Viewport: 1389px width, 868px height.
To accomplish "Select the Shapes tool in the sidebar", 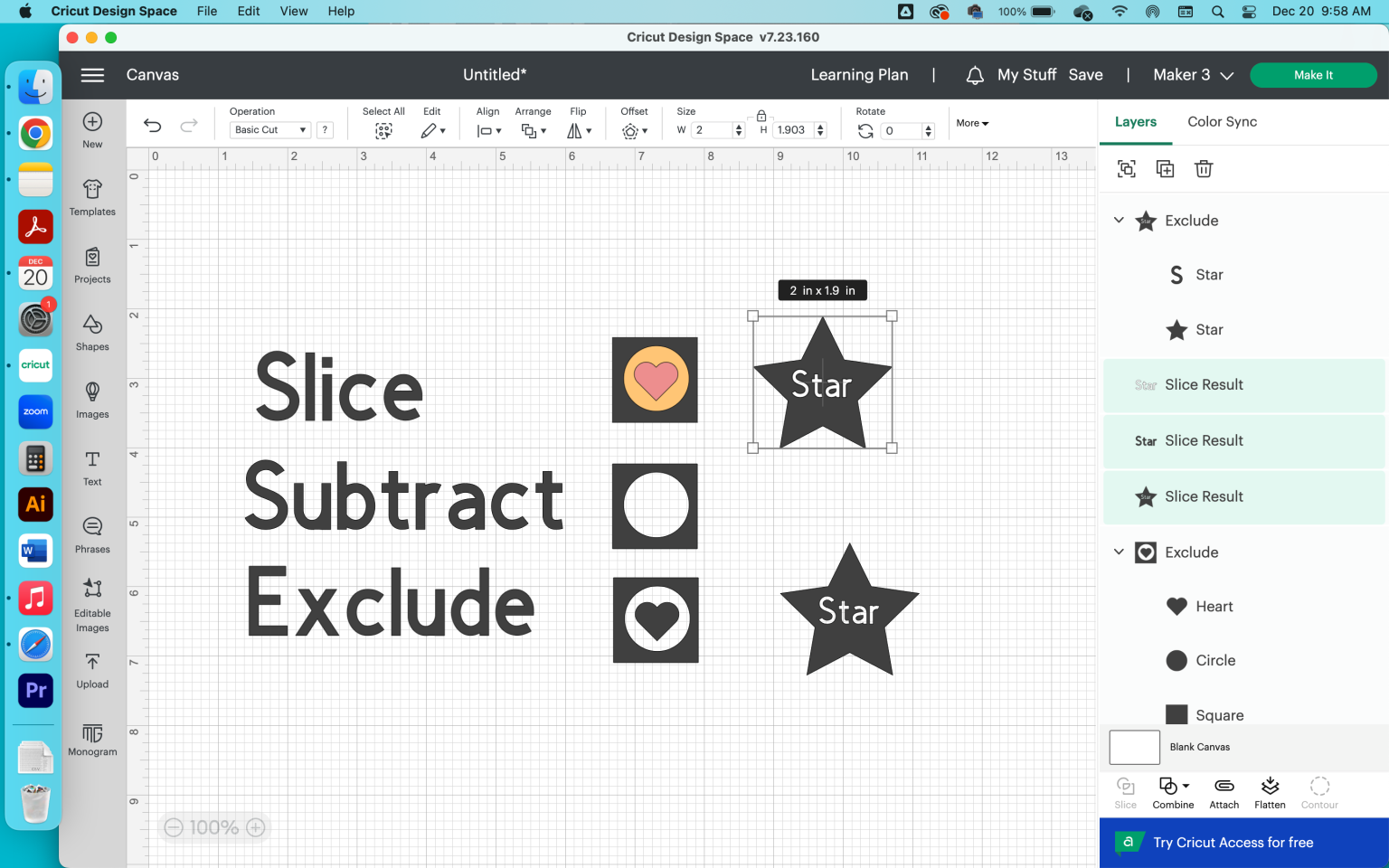I will (91, 333).
